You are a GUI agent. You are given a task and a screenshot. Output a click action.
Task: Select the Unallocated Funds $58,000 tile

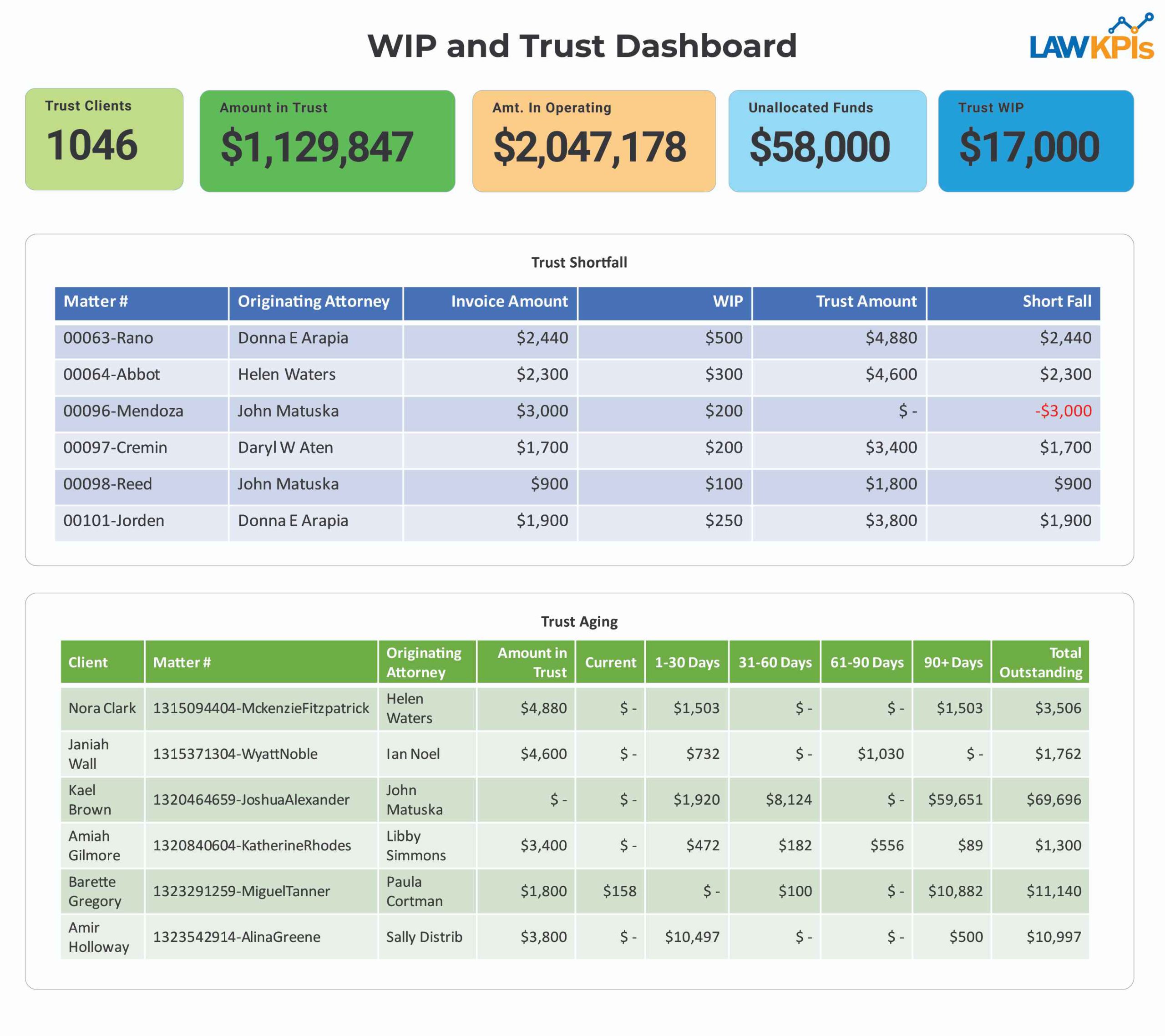point(827,141)
